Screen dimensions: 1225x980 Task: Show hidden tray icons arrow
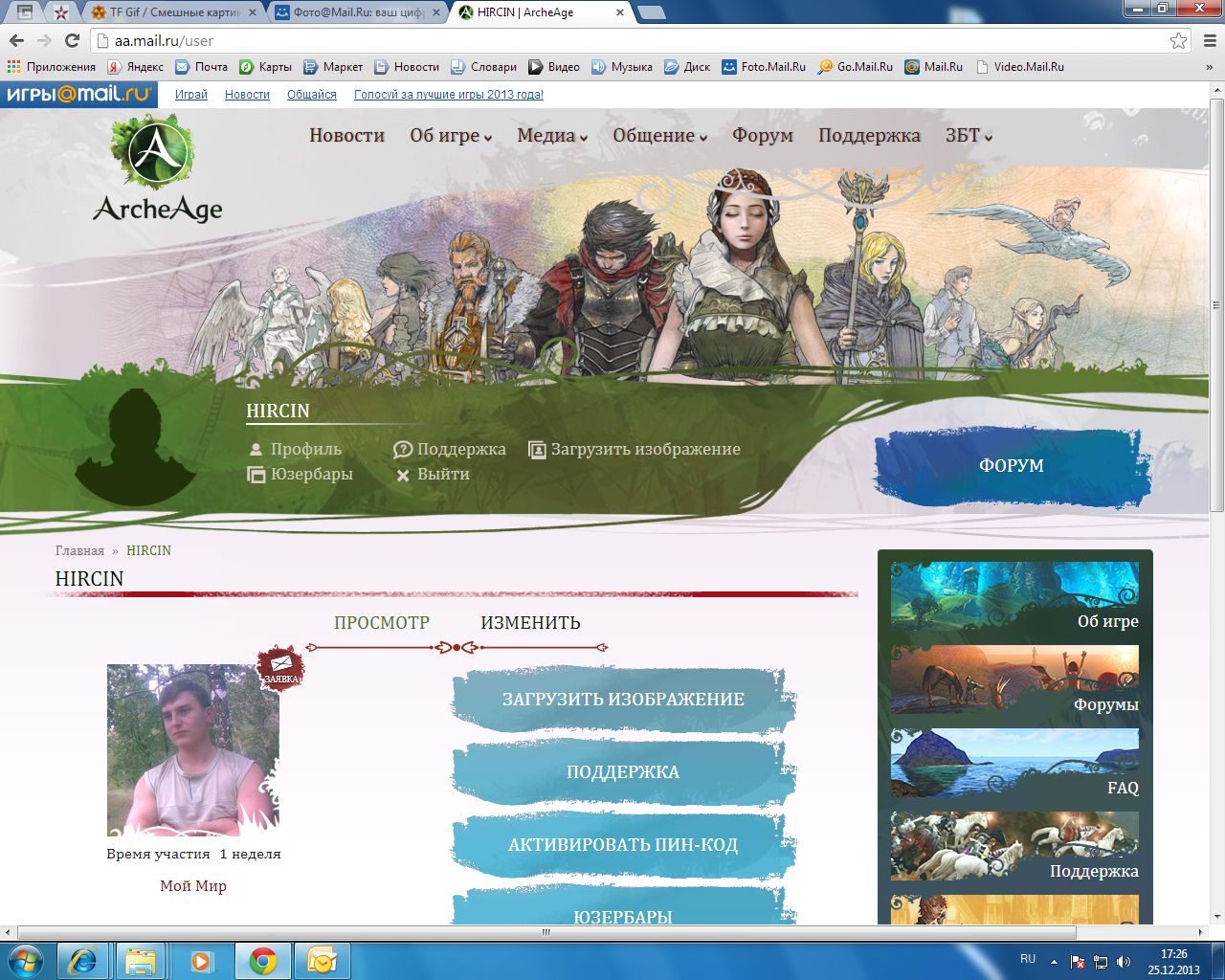(x=1054, y=961)
